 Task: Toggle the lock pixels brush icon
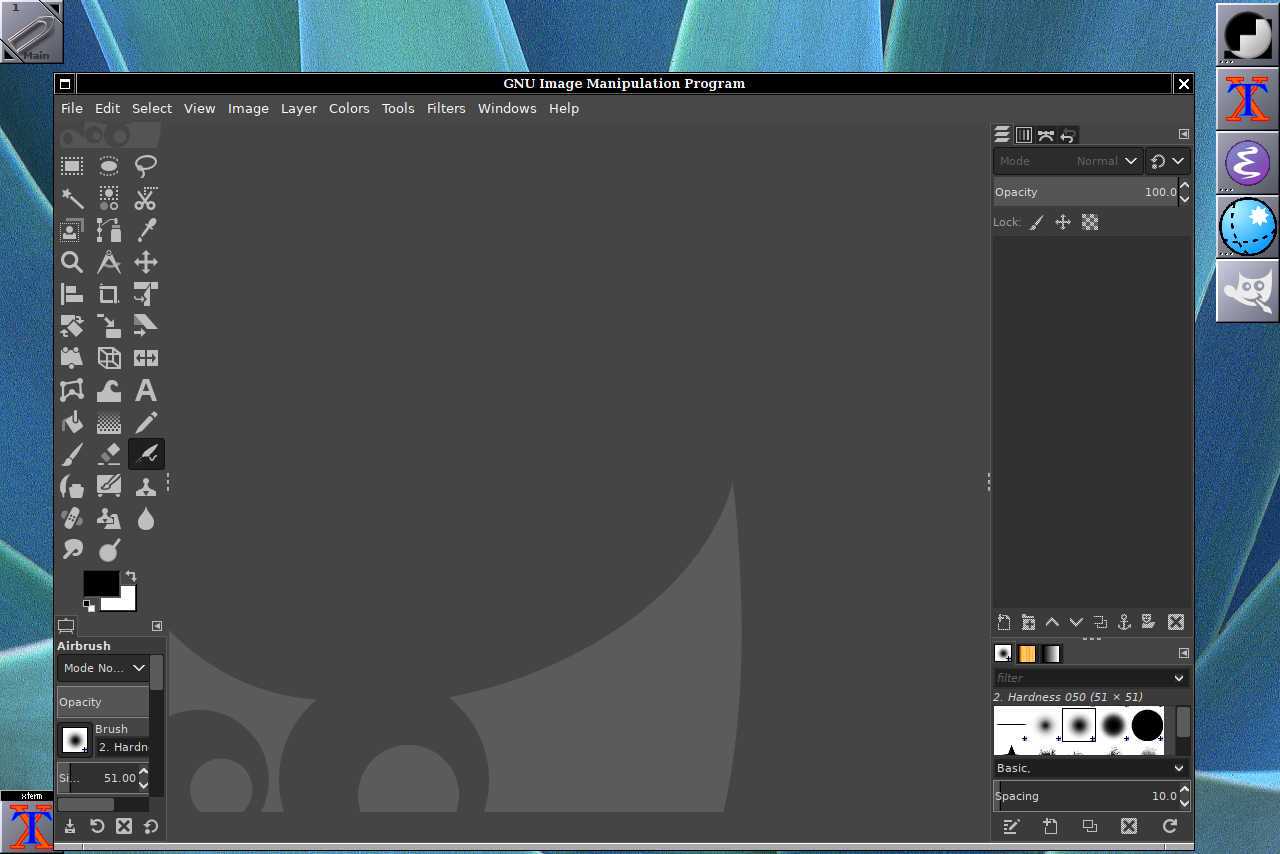(x=1037, y=222)
